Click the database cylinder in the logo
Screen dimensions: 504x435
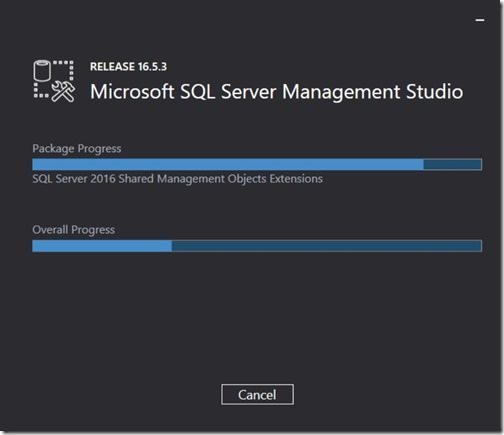point(42,70)
